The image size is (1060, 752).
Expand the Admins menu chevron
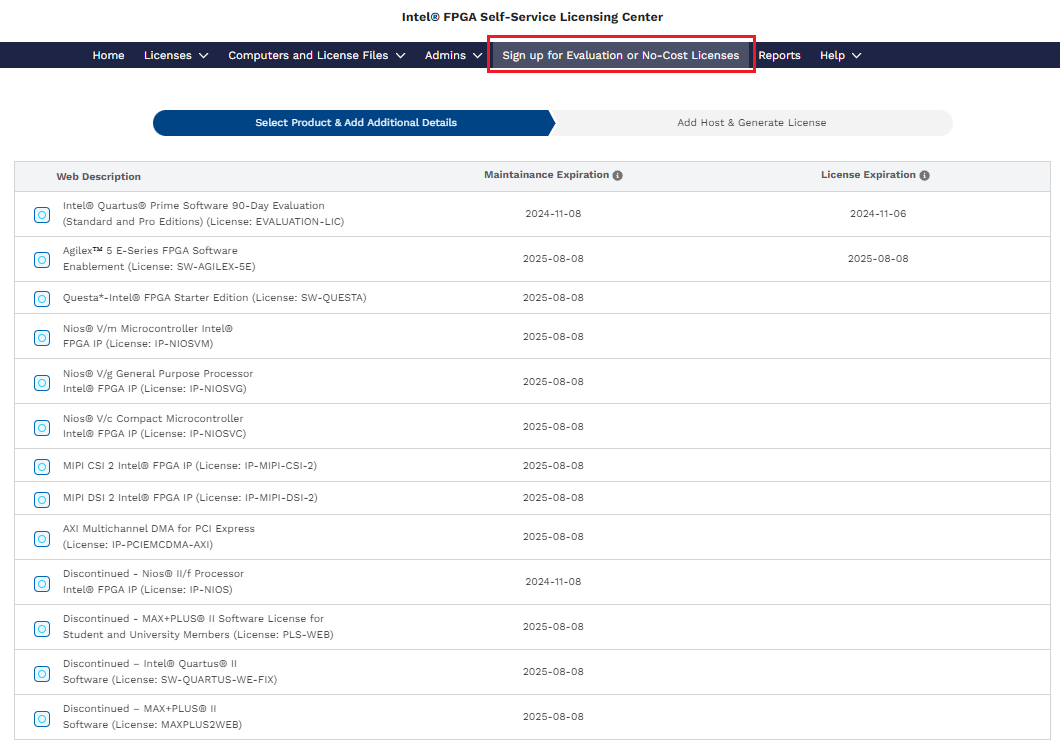point(477,55)
